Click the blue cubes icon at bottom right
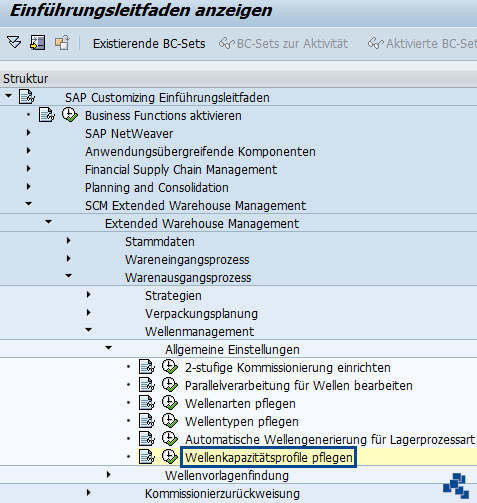The image size is (477, 503). pos(456,486)
